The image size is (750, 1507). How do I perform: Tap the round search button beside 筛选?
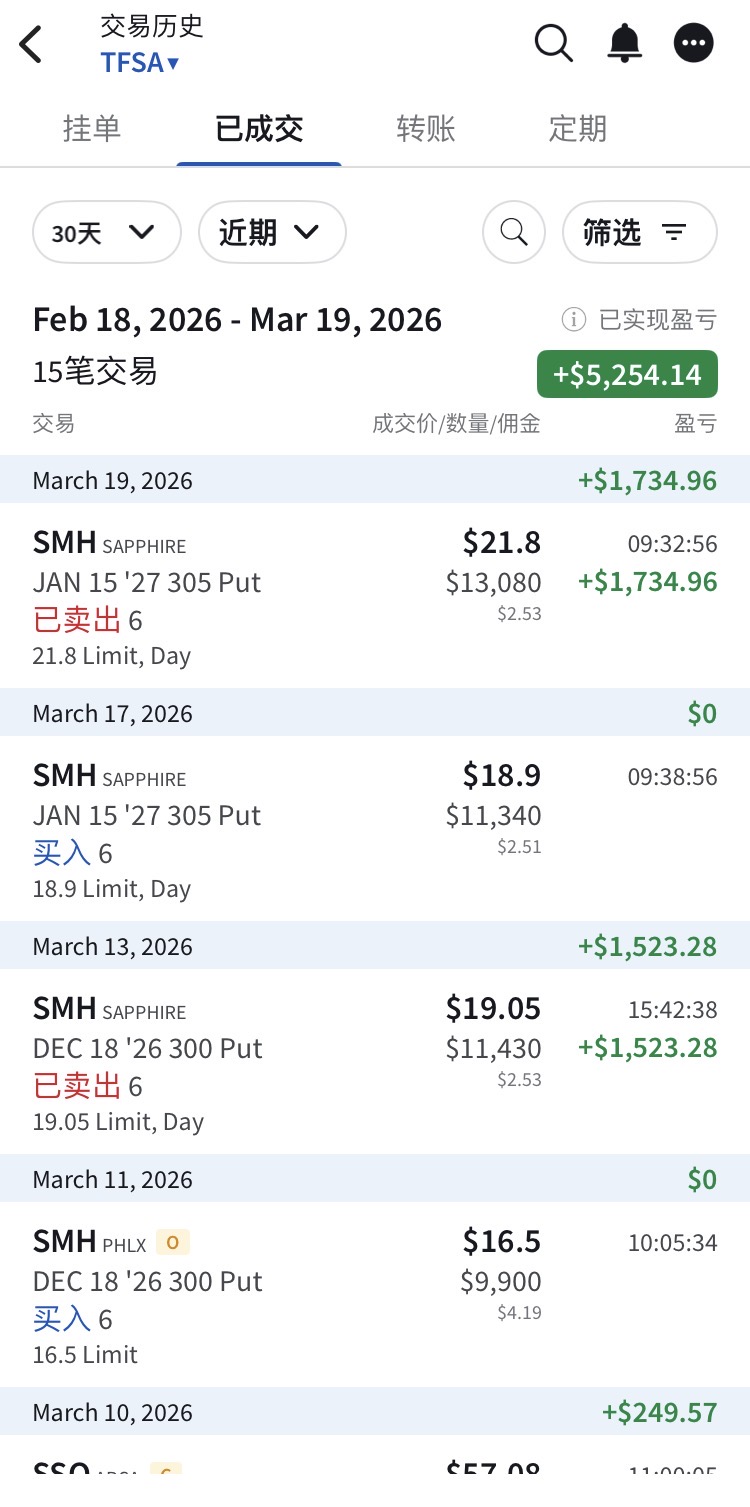(x=514, y=232)
